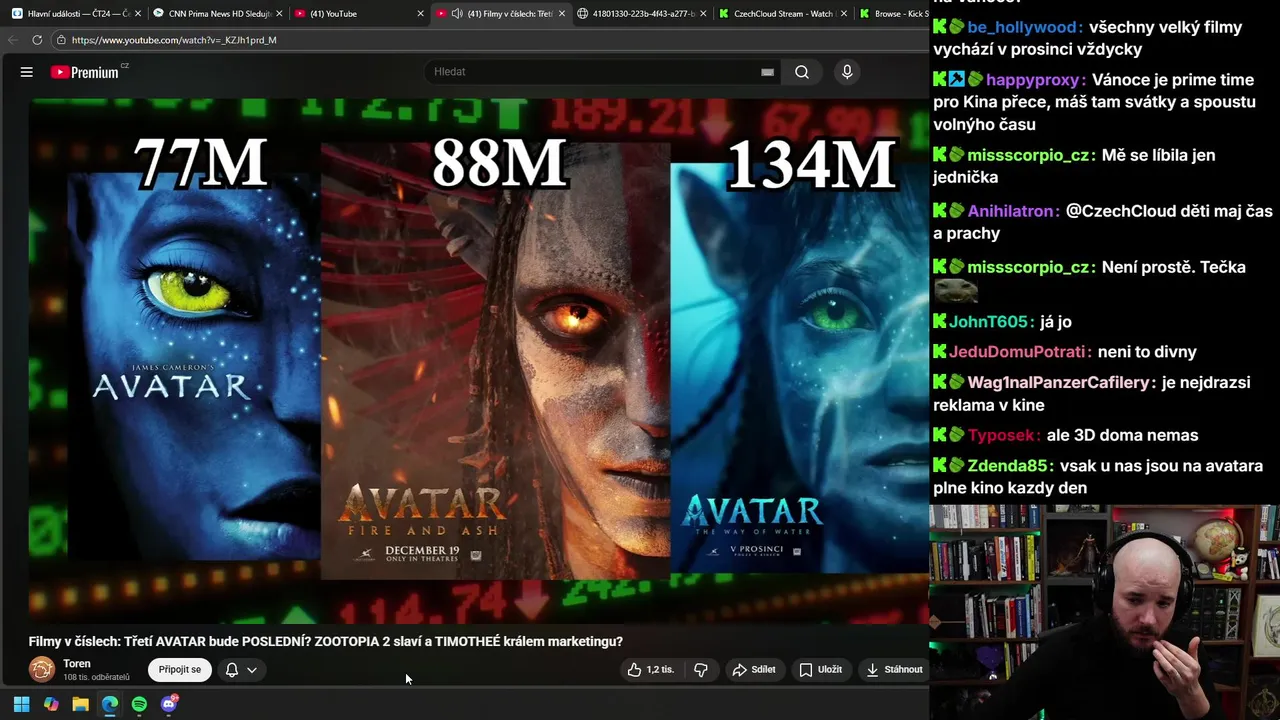Share the video via Sdílet
This screenshot has height=720, width=1280.
754,670
